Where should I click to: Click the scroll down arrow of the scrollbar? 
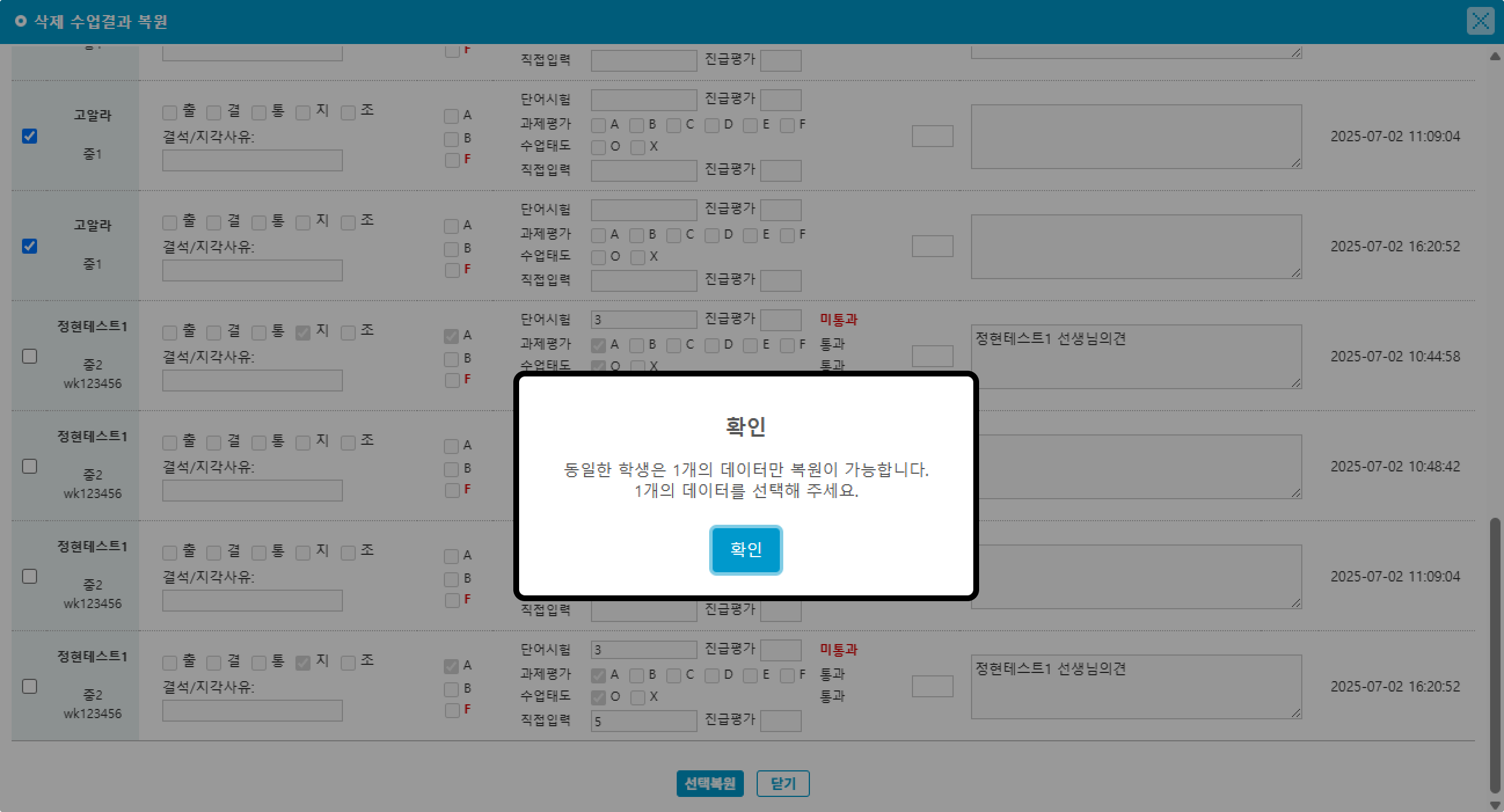[1495, 805]
